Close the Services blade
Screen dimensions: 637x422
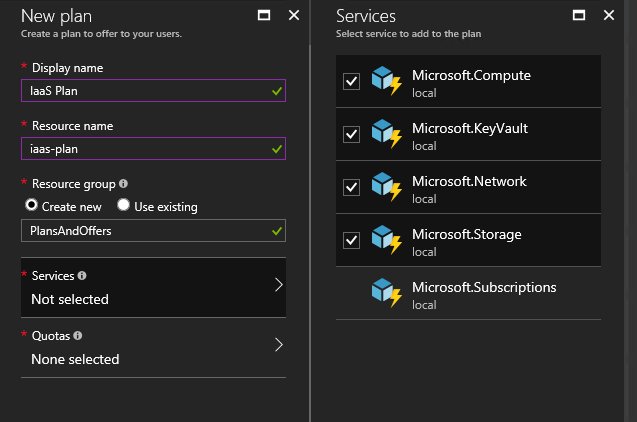point(609,15)
